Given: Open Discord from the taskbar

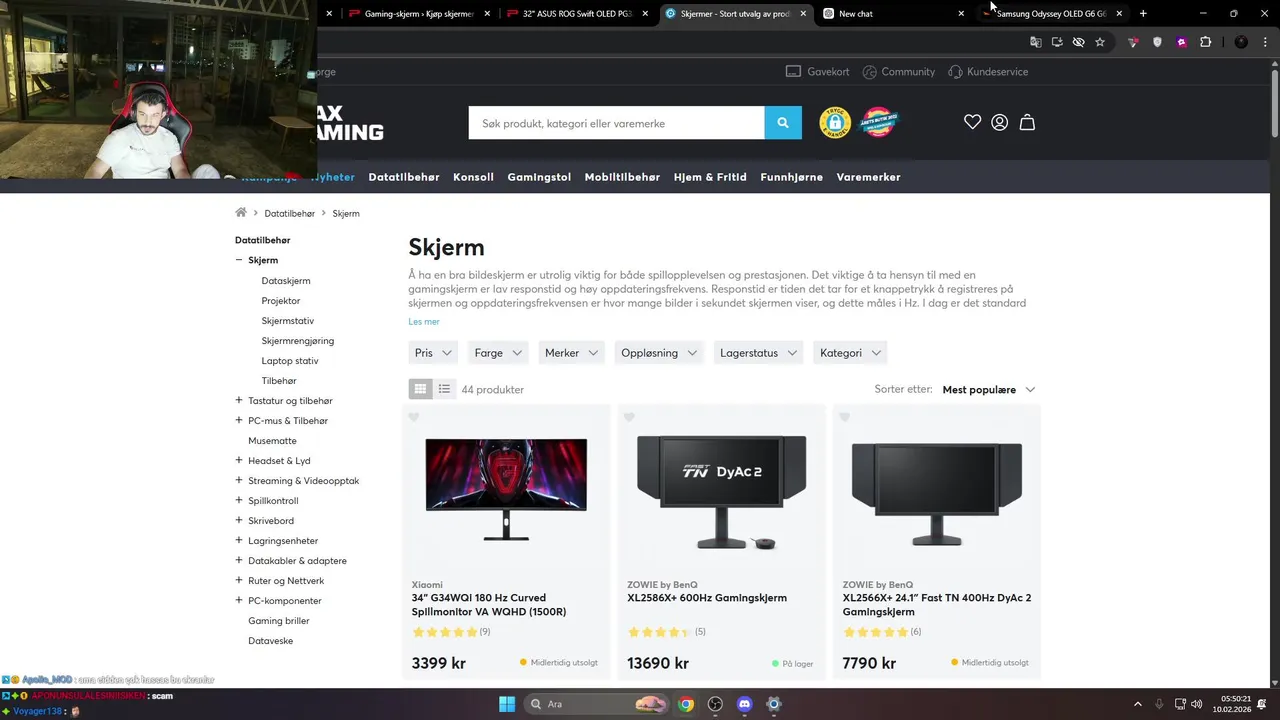Looking at the screenshot, I should coord(744,704).
